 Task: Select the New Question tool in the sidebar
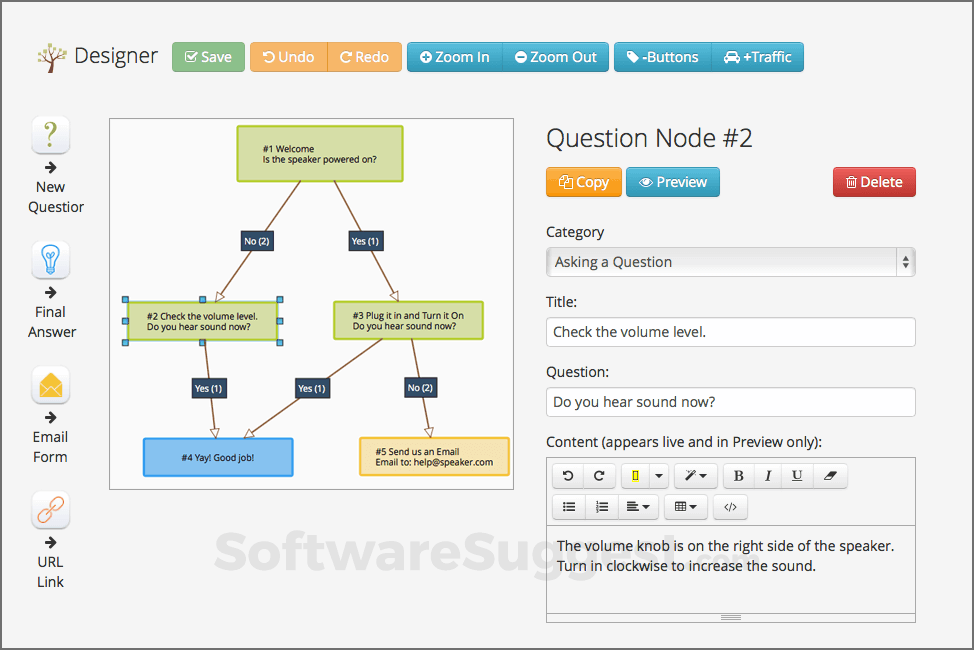tap(50, 135)
